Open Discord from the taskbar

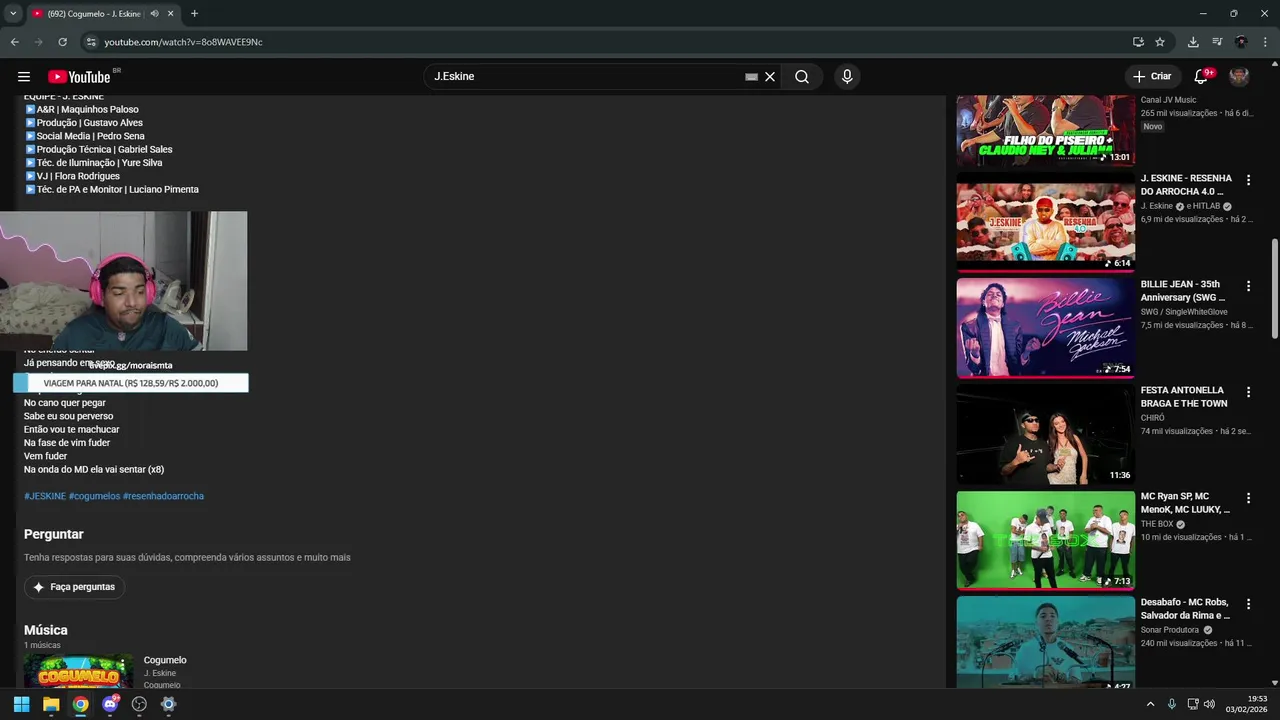pos(110,704)
